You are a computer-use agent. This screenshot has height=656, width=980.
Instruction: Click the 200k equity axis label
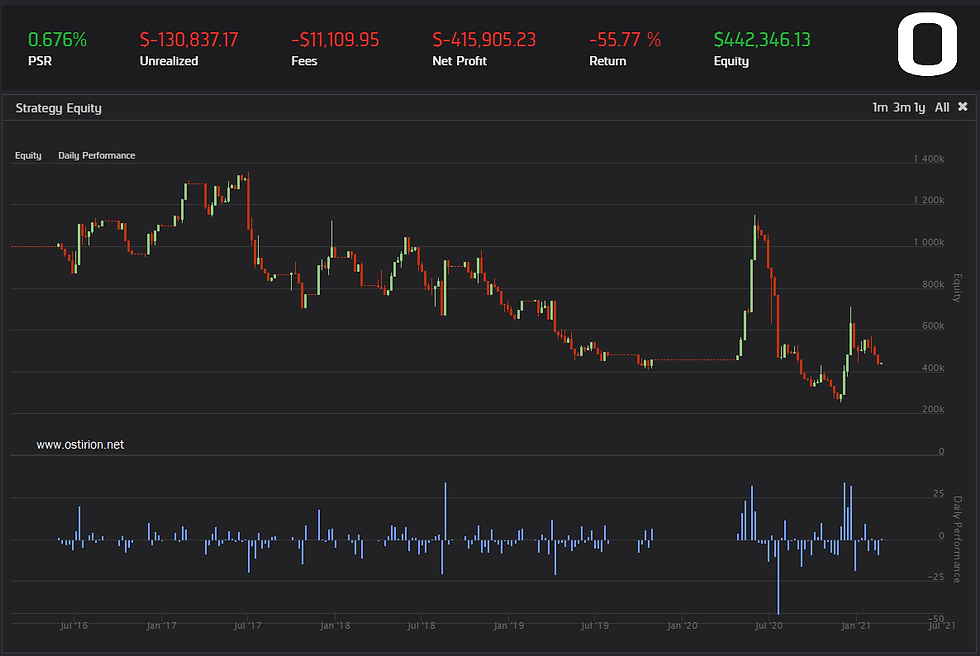(x=933, y=409)
